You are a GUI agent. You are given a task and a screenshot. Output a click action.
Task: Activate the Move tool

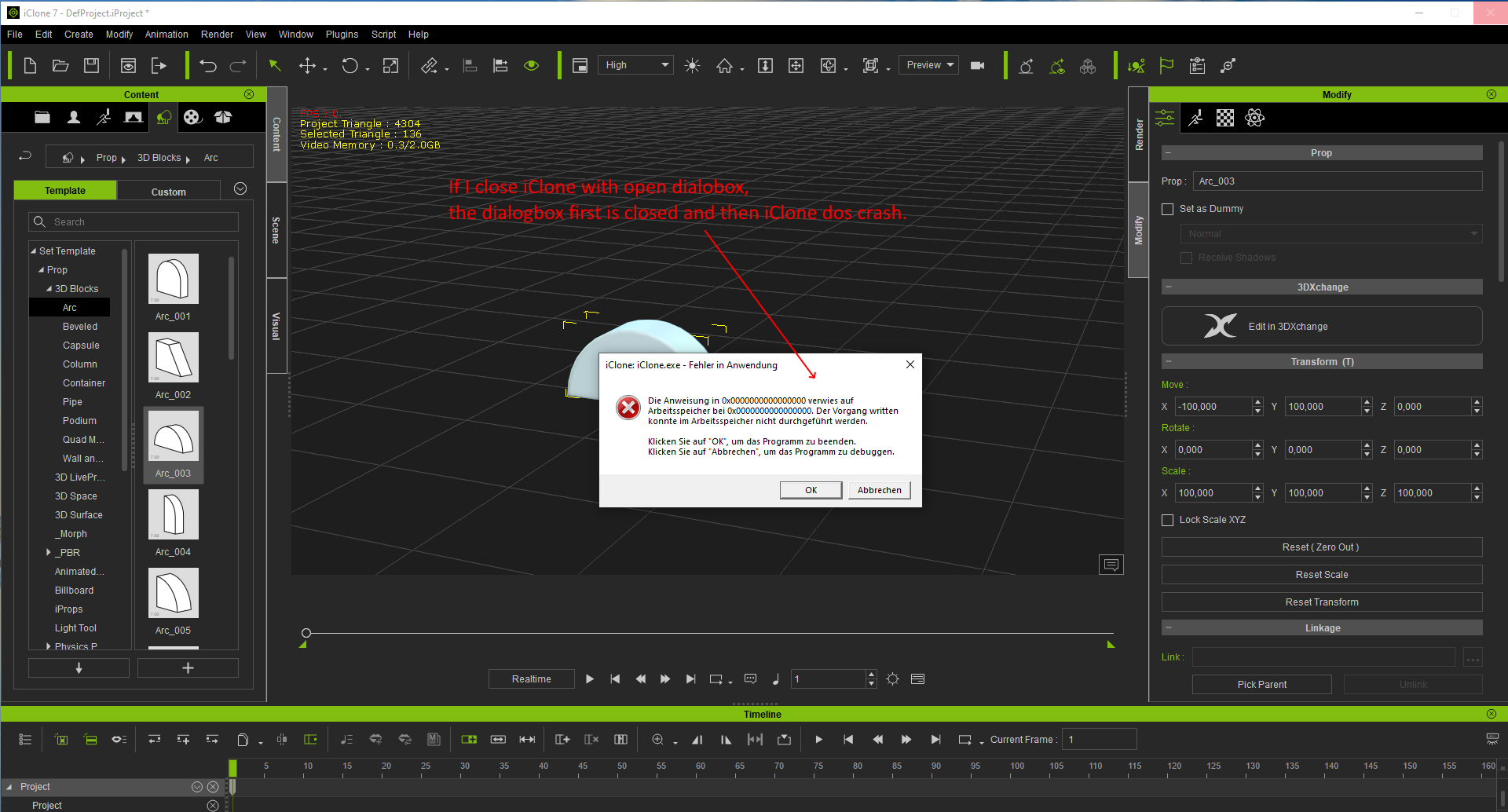tap(307, 66)
